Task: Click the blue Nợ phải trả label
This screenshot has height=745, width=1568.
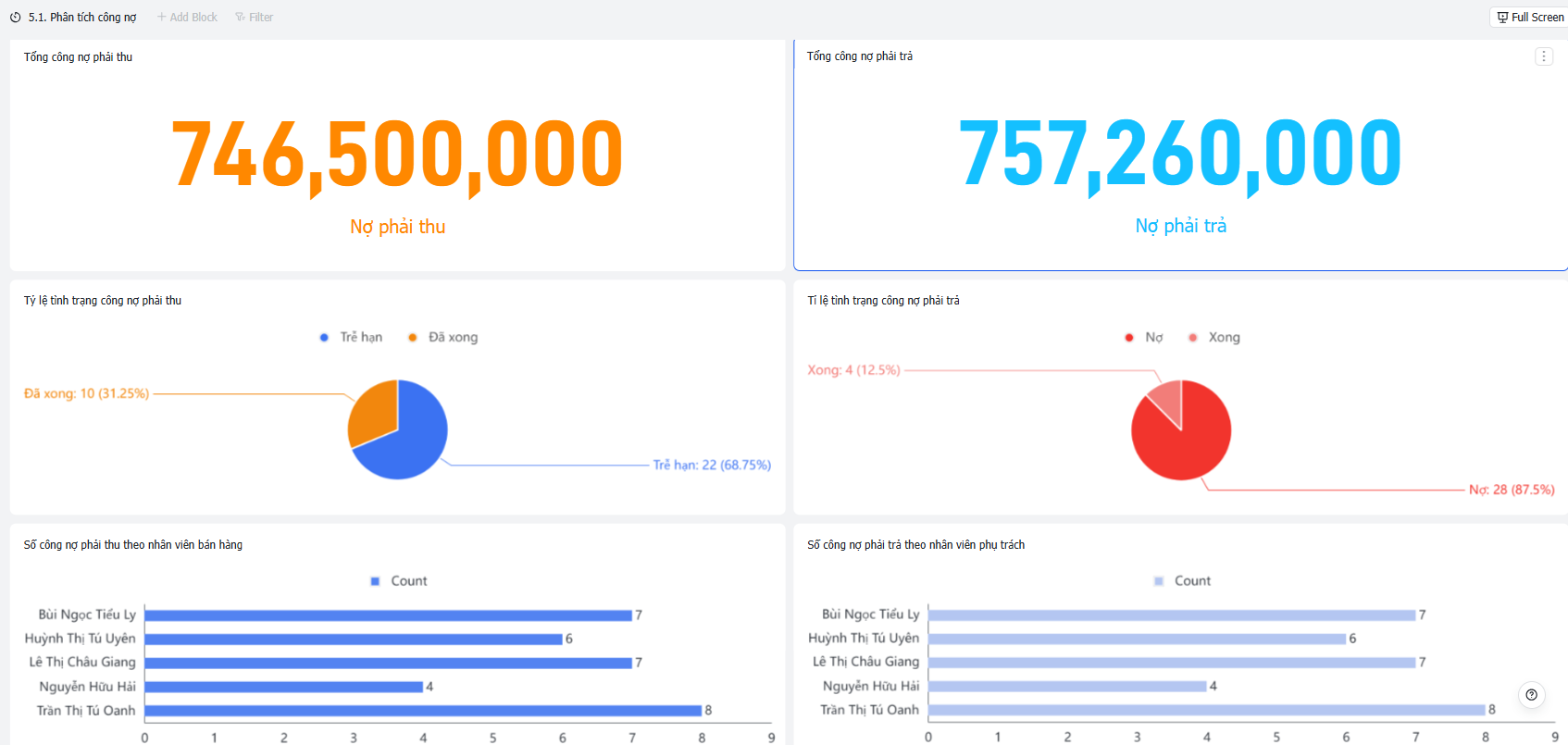Action: point(1180,226)
